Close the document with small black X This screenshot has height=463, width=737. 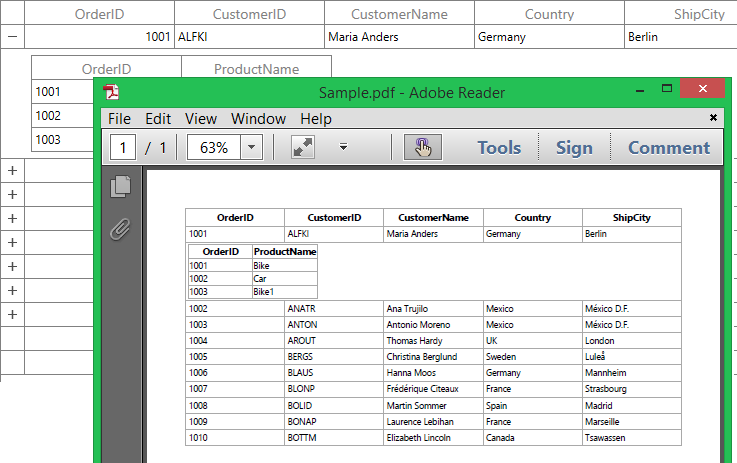pos(713,117)
